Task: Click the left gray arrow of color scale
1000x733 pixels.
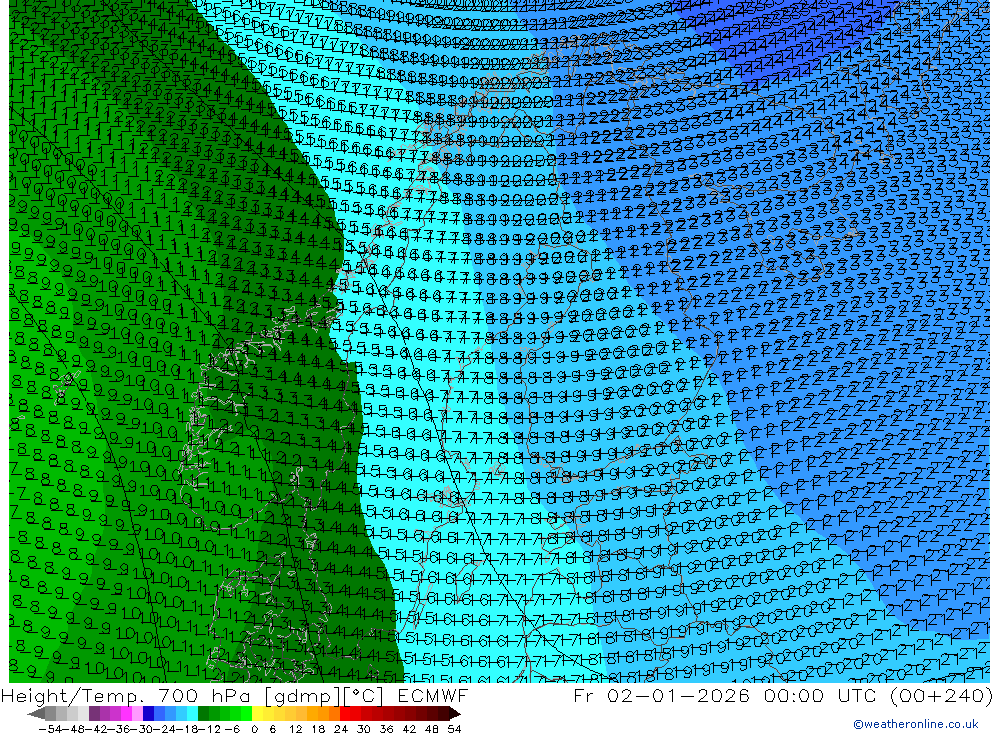Action: point(36,714)
